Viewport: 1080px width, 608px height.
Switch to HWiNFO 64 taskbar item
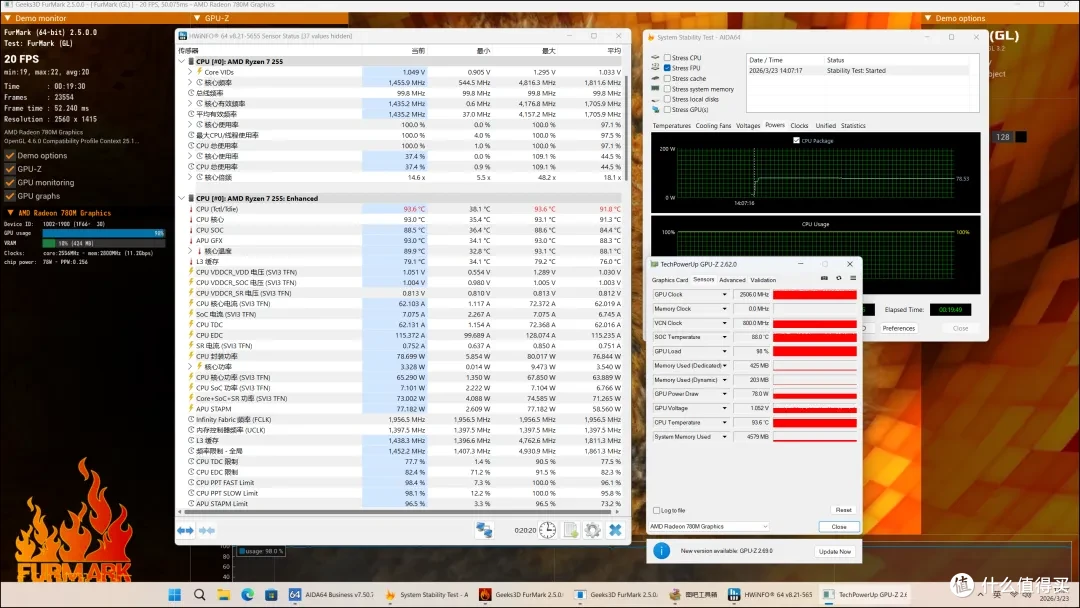pos(771,594)
